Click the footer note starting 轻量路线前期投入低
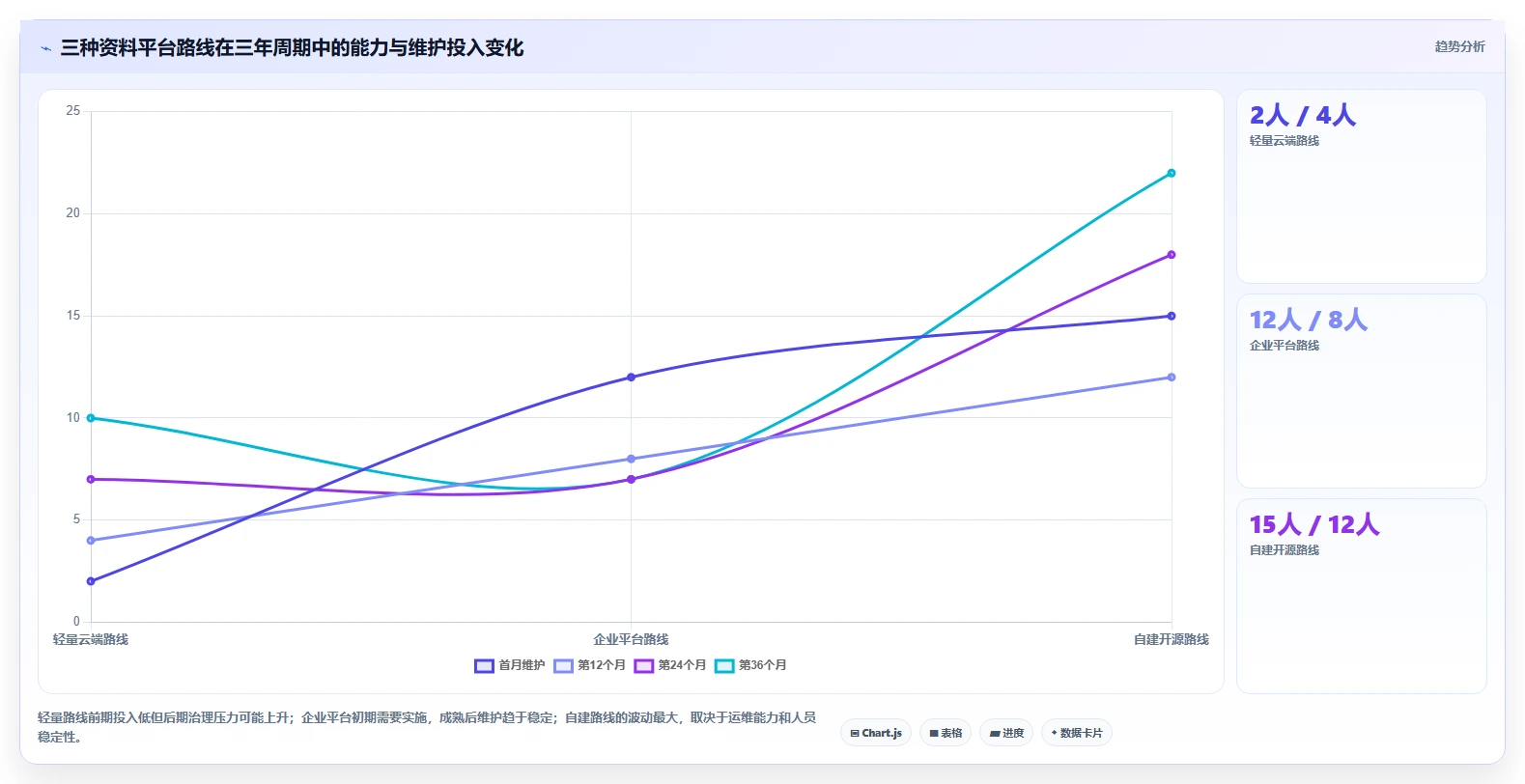Image resolution: width=1525 pixels, height=784 pixels. coord(427,727)
